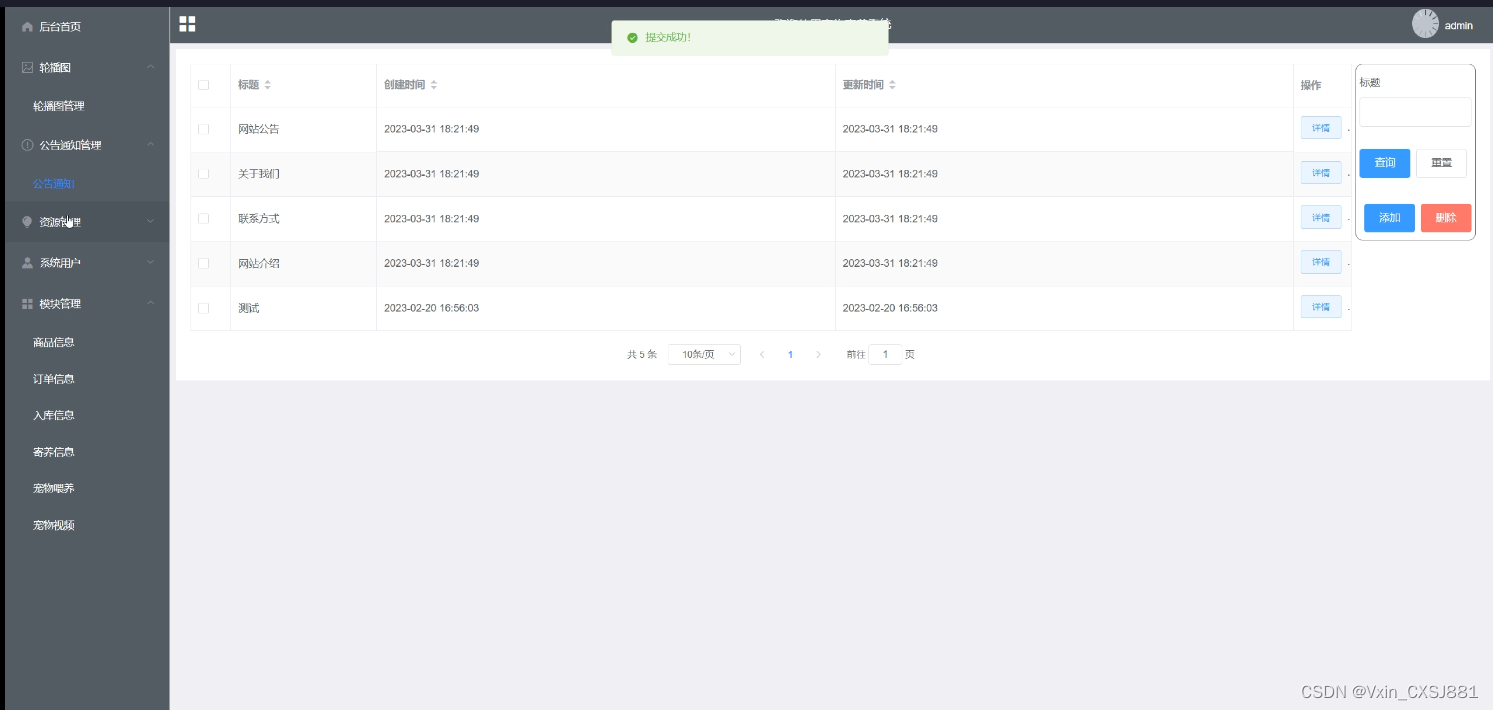Check the box for 关于我们 row
1493x710 pixels.
point(204,174)
